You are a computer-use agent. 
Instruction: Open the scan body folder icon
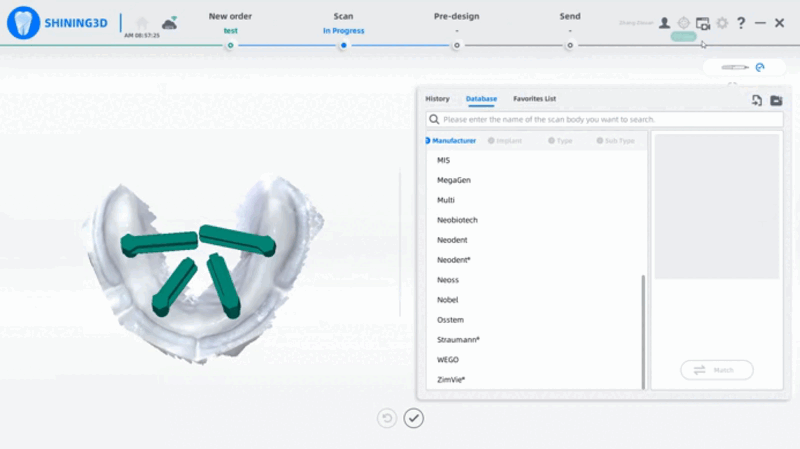777,101
